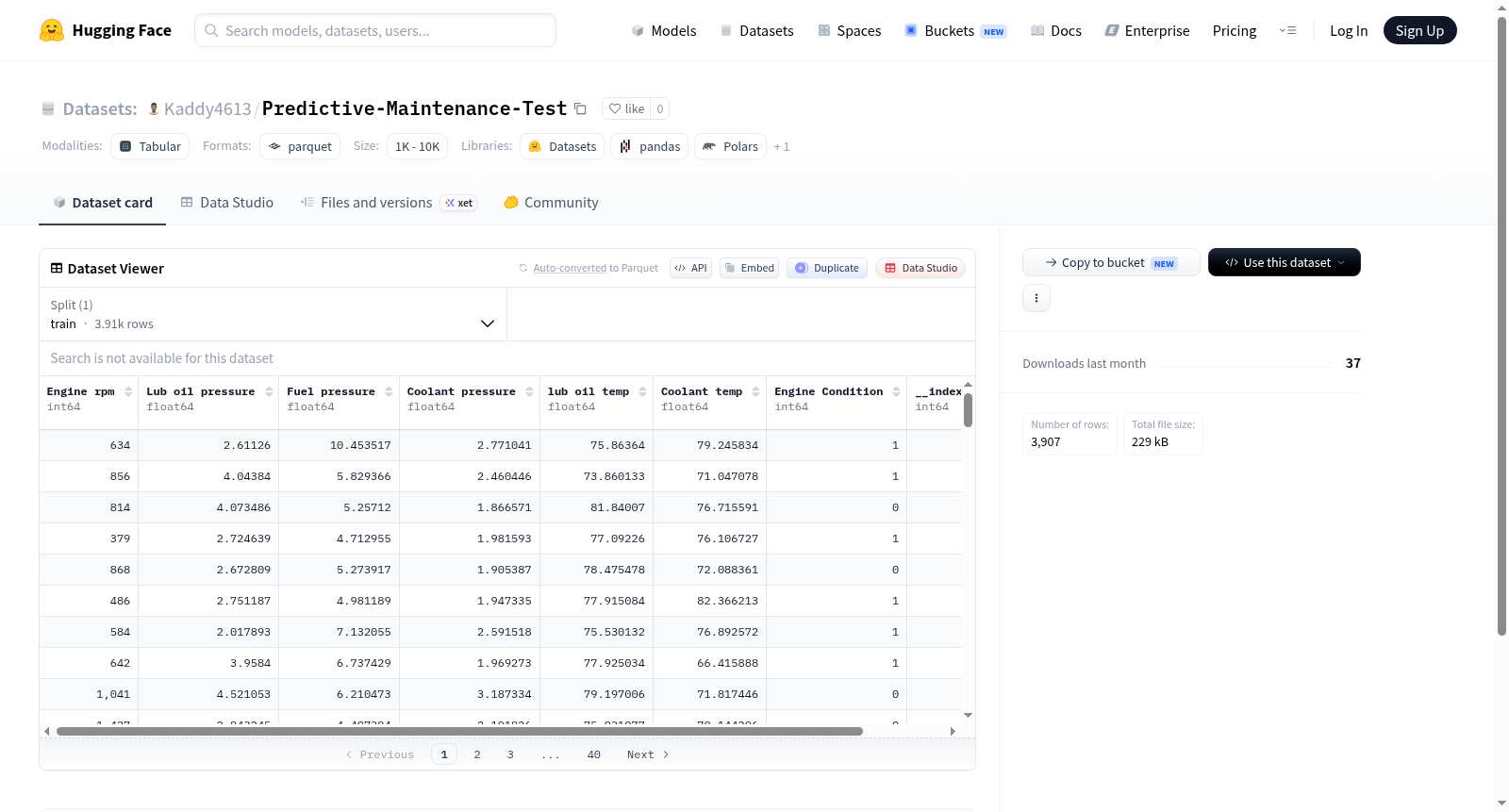Image resolution: width=1509 pixels, height=812 pixels.
Task: Sort by Engine Condition column arrows
Action: 896,391
